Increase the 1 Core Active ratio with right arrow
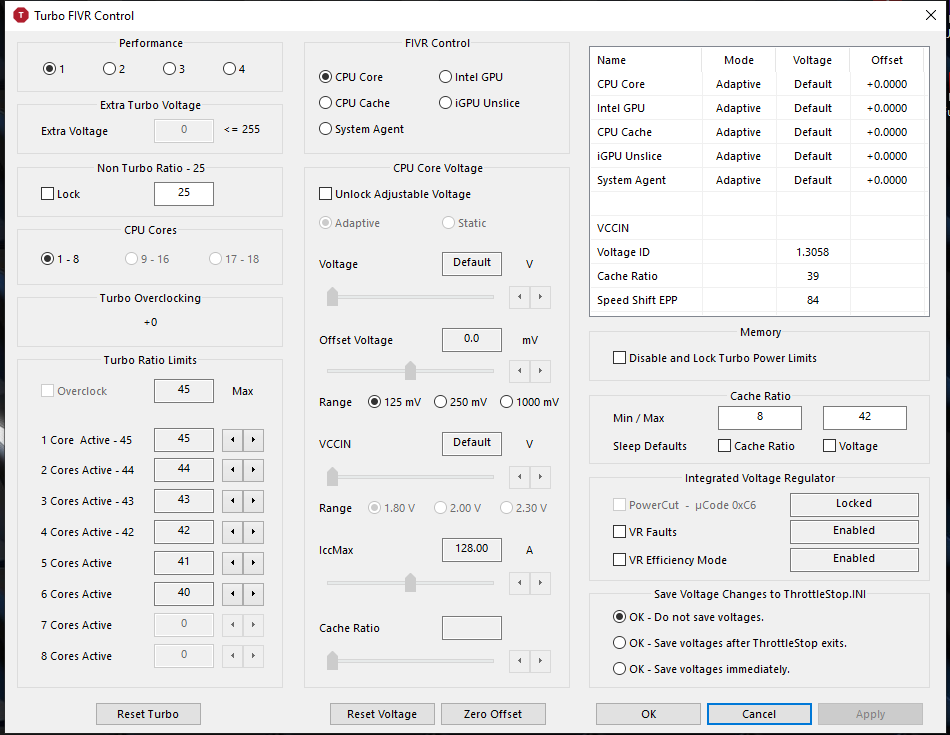This screenshot has width=950, height=735. (x=253, y=440)
